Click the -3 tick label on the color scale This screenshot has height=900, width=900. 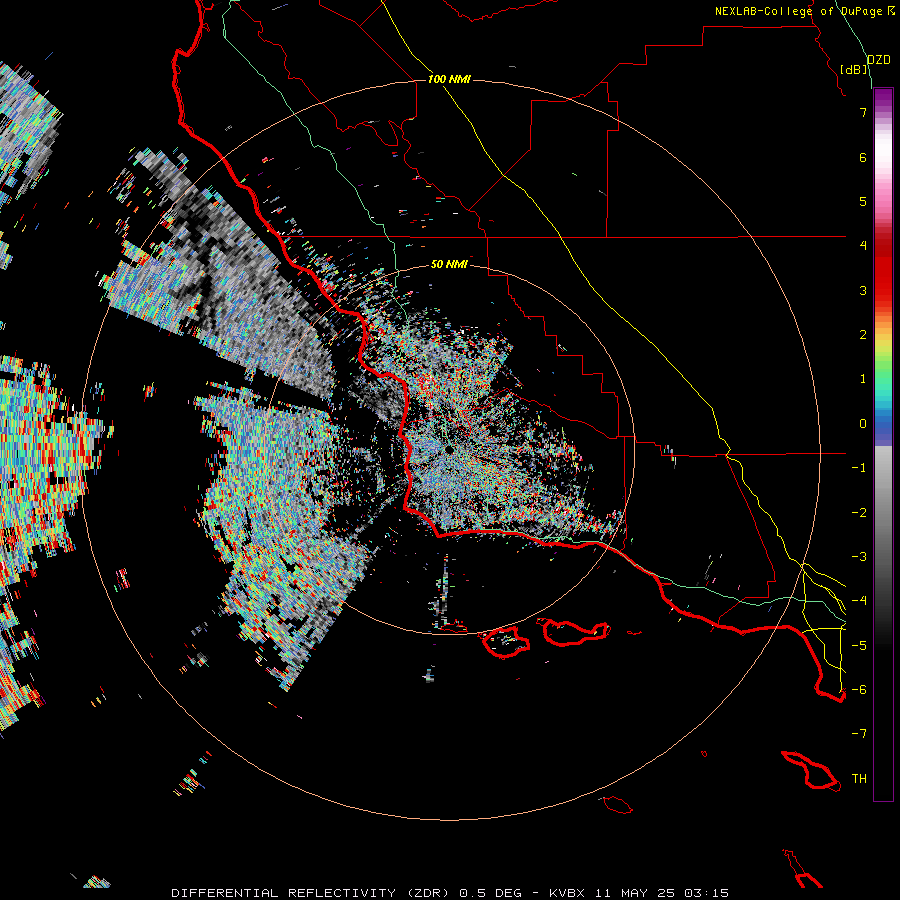859,557
